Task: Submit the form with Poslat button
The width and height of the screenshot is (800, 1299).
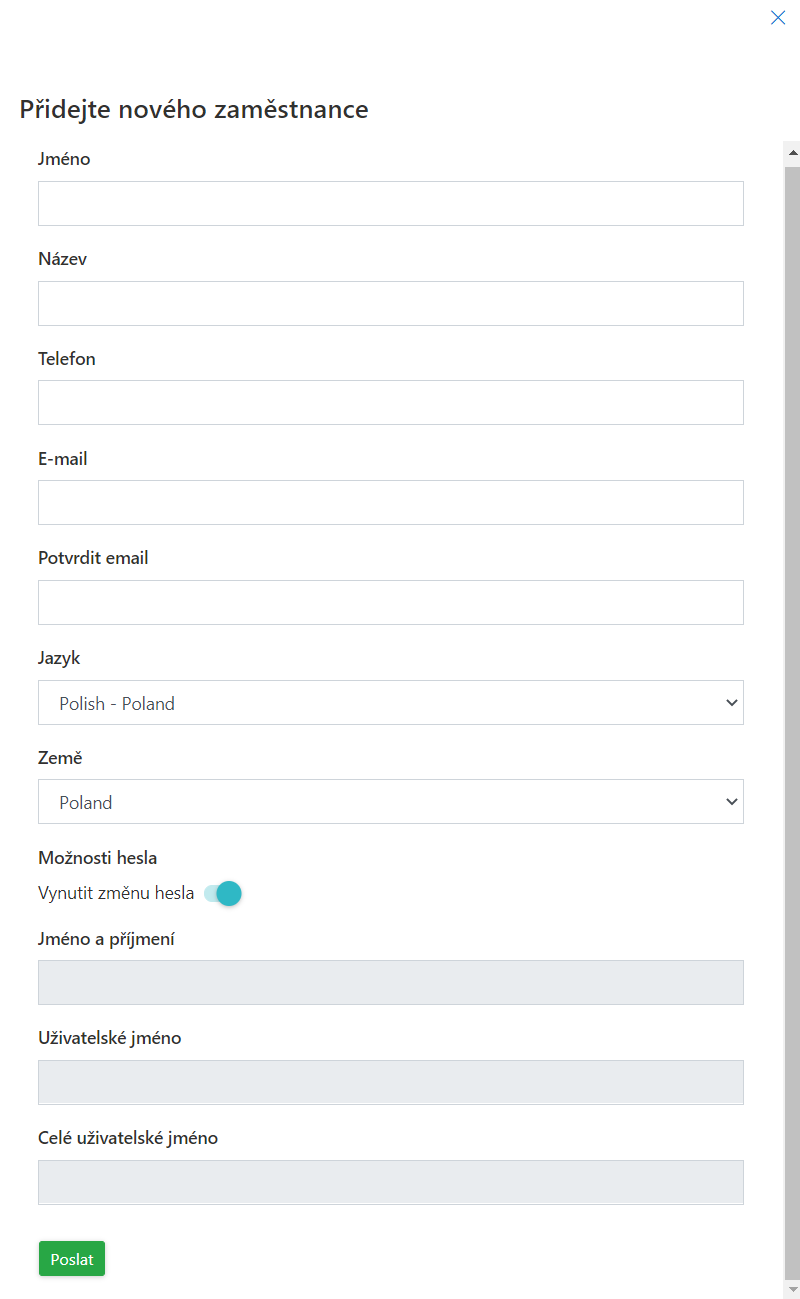Action: tap(72, 1259)
